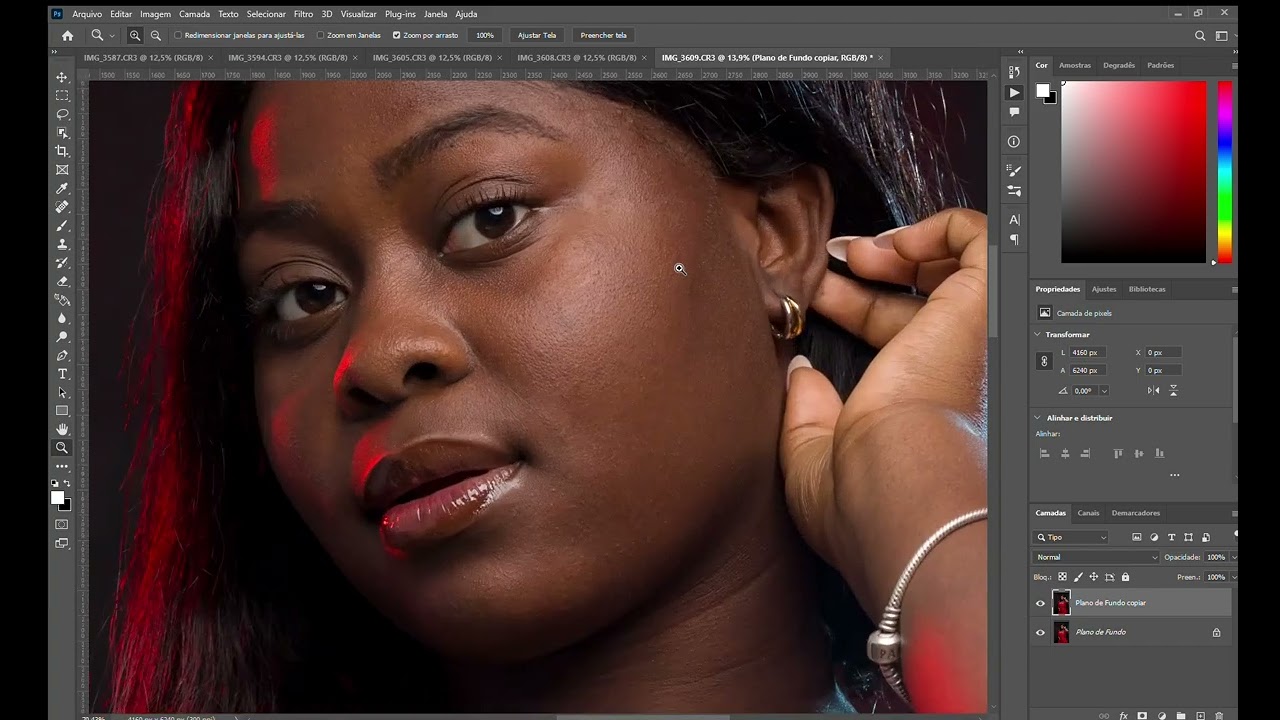The image size is (1280, 720).
Task: Toggle lock transparent pixels in Bloq row
Action: point(1062,577)
